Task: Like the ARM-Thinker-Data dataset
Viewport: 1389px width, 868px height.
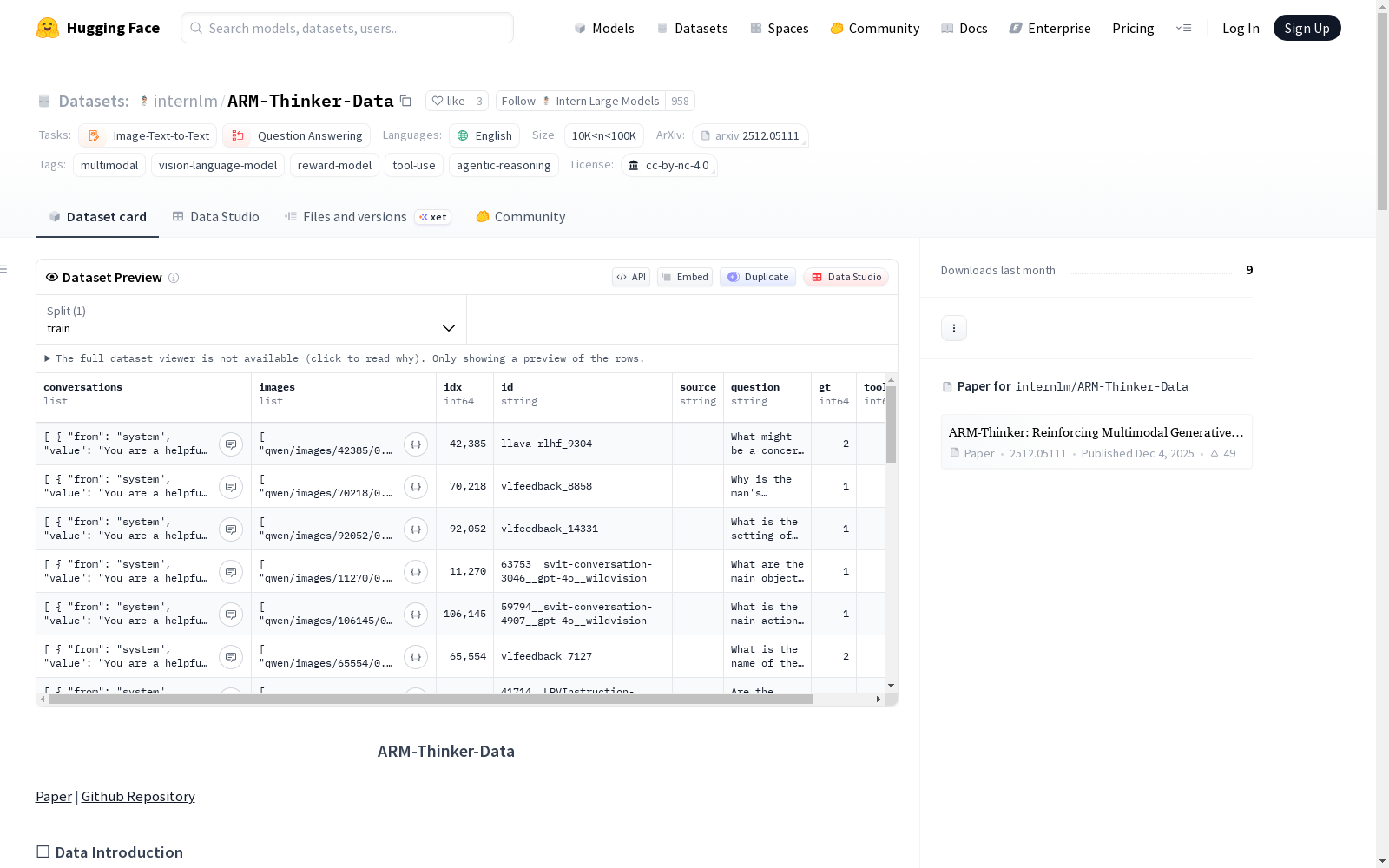Action: pos(448,101)
